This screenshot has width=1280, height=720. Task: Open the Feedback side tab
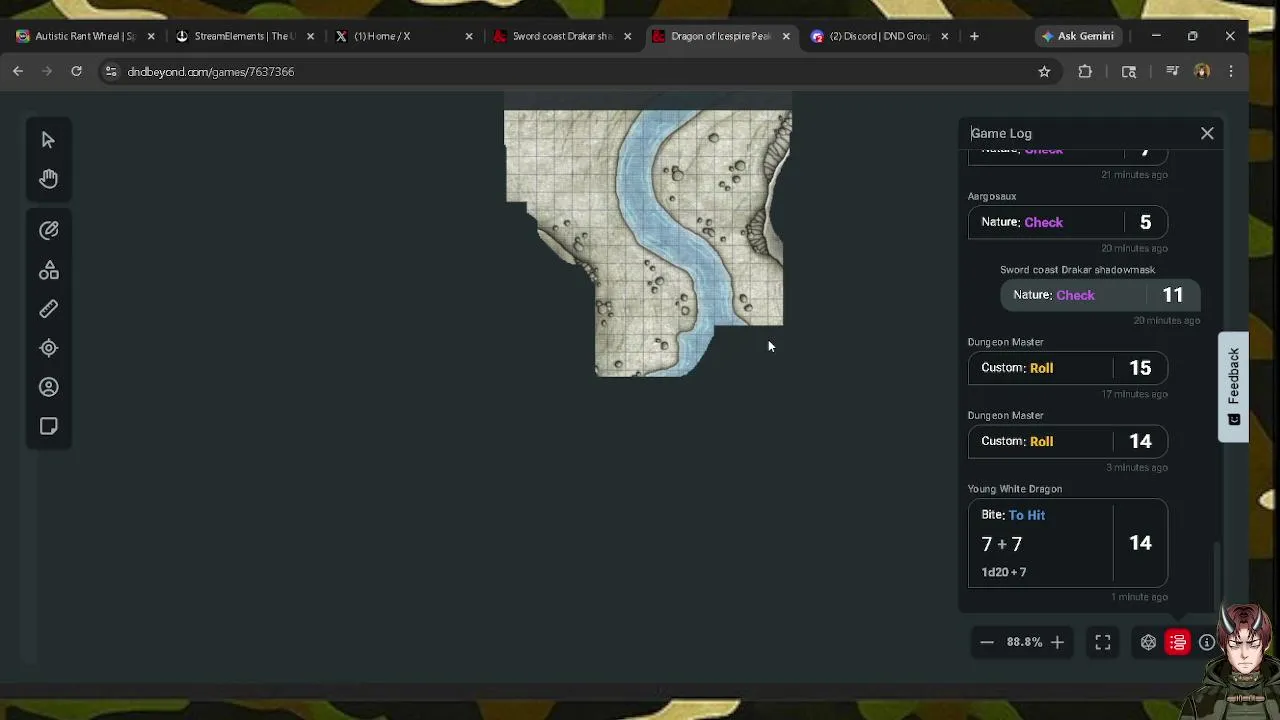(1233, 387)
